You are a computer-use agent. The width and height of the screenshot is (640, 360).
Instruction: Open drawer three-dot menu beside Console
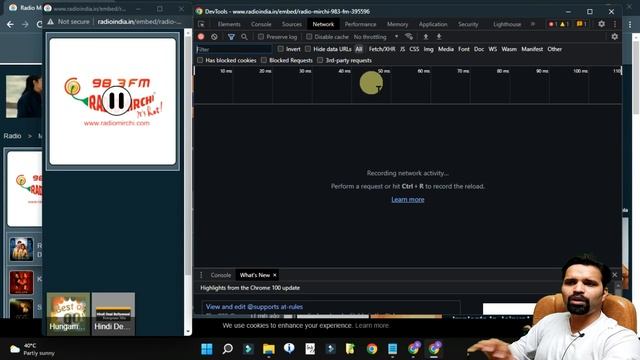201,275
